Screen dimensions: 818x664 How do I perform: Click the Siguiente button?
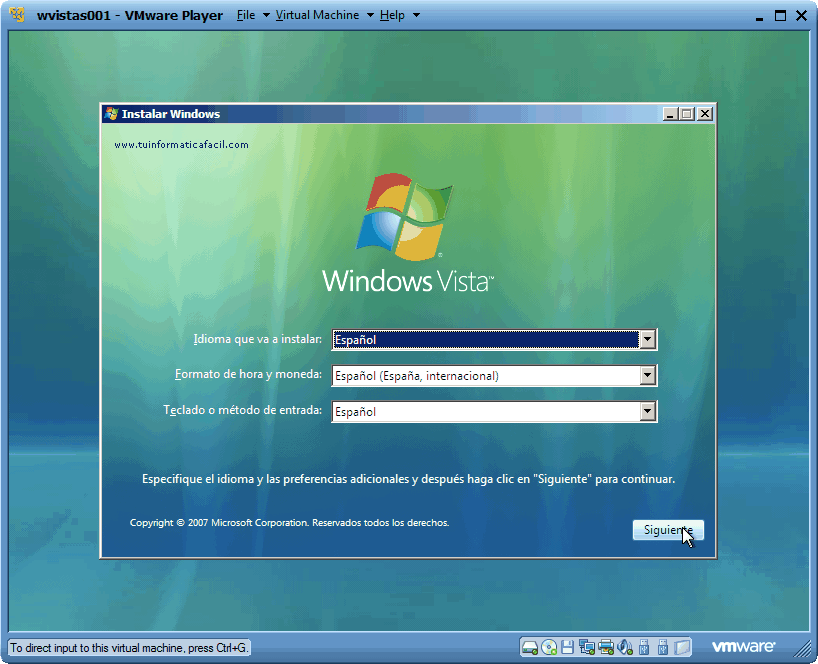[668, 530]
